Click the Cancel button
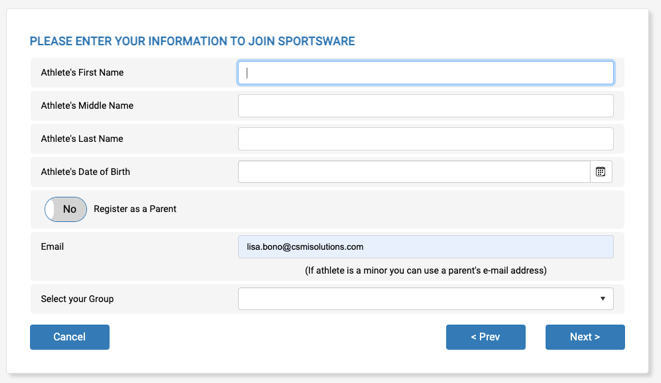661x383 pixels. (70, 337)
